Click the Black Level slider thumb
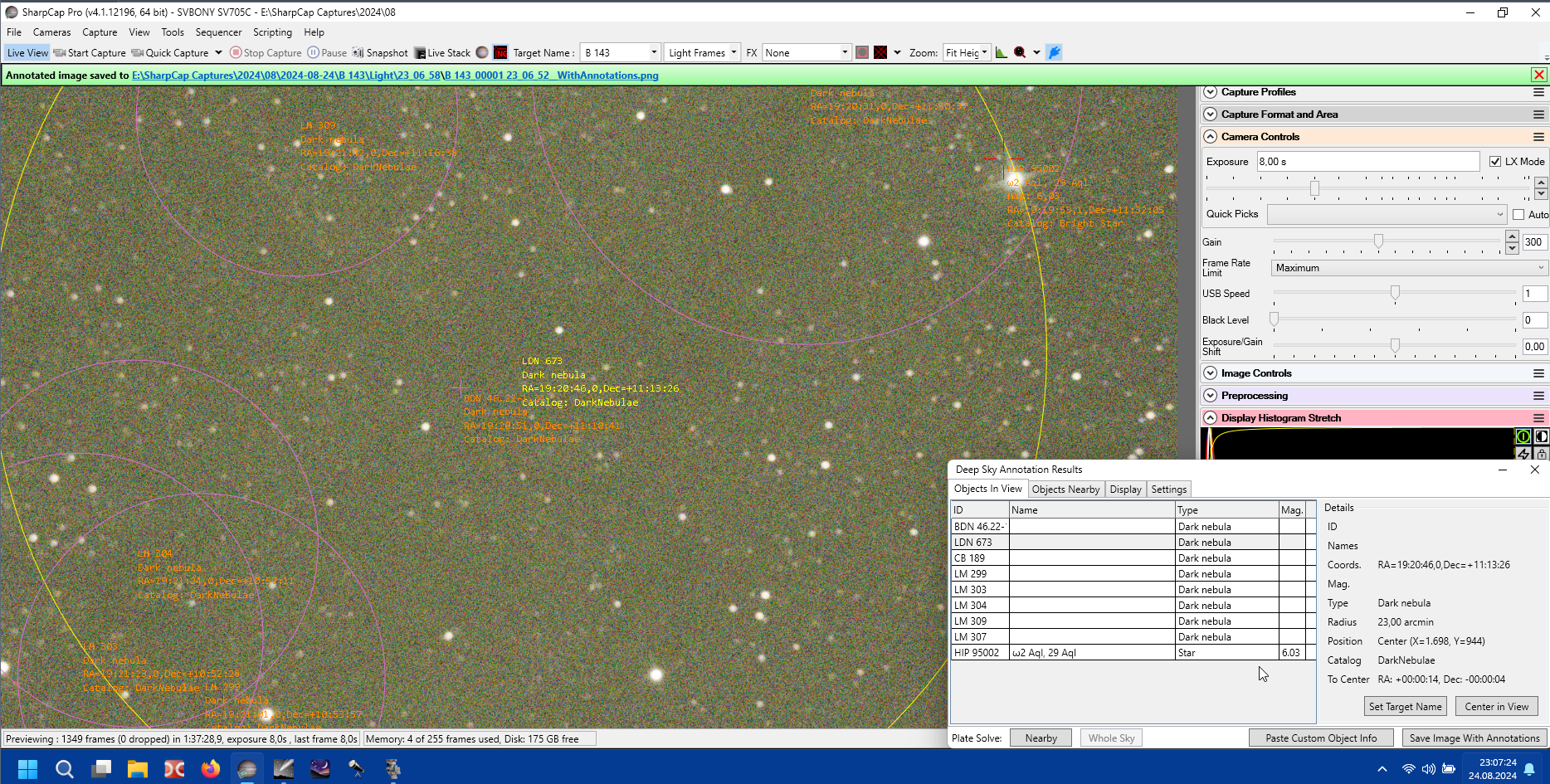This screenshot has width=1550, height=784. tap(1275, 319)
